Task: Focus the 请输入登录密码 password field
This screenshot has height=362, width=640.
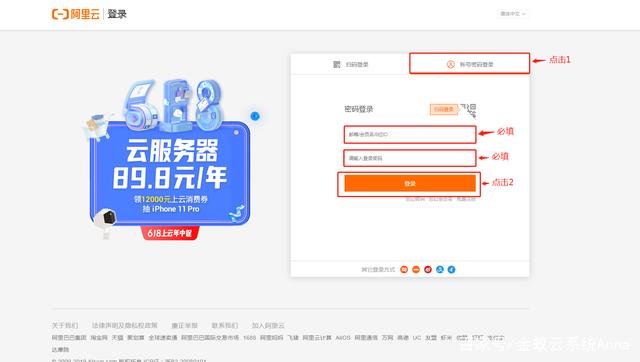Action: pos(410,158)
